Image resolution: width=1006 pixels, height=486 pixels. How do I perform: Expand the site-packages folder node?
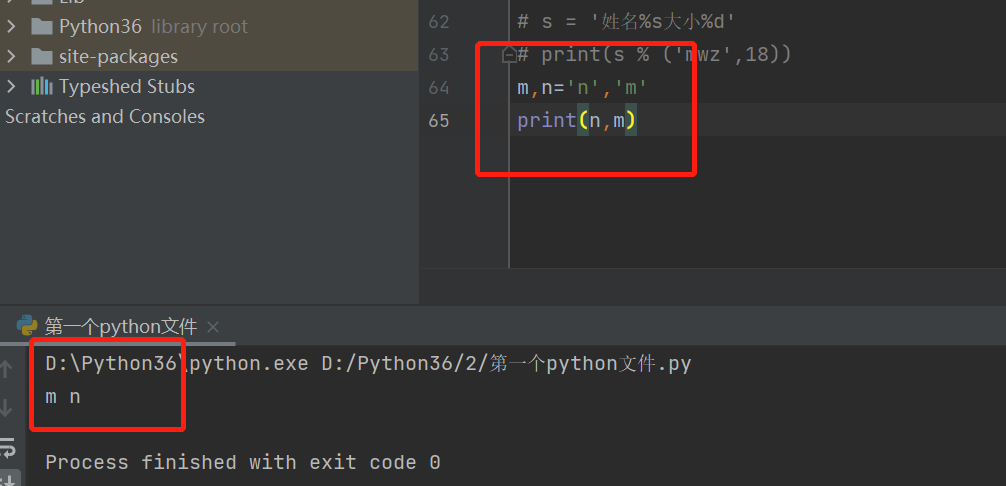pyautogui.click(x=10, y=56)
